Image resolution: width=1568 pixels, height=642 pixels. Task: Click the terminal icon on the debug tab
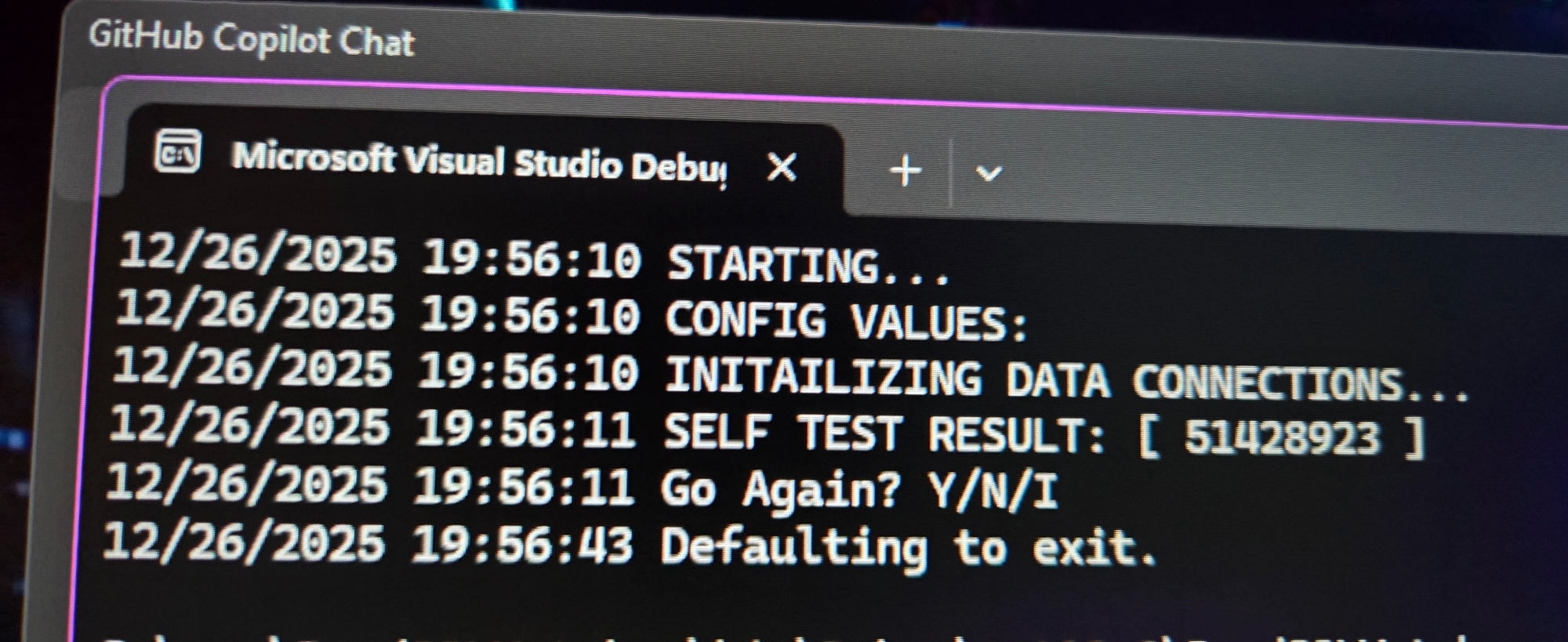[178, 152]
